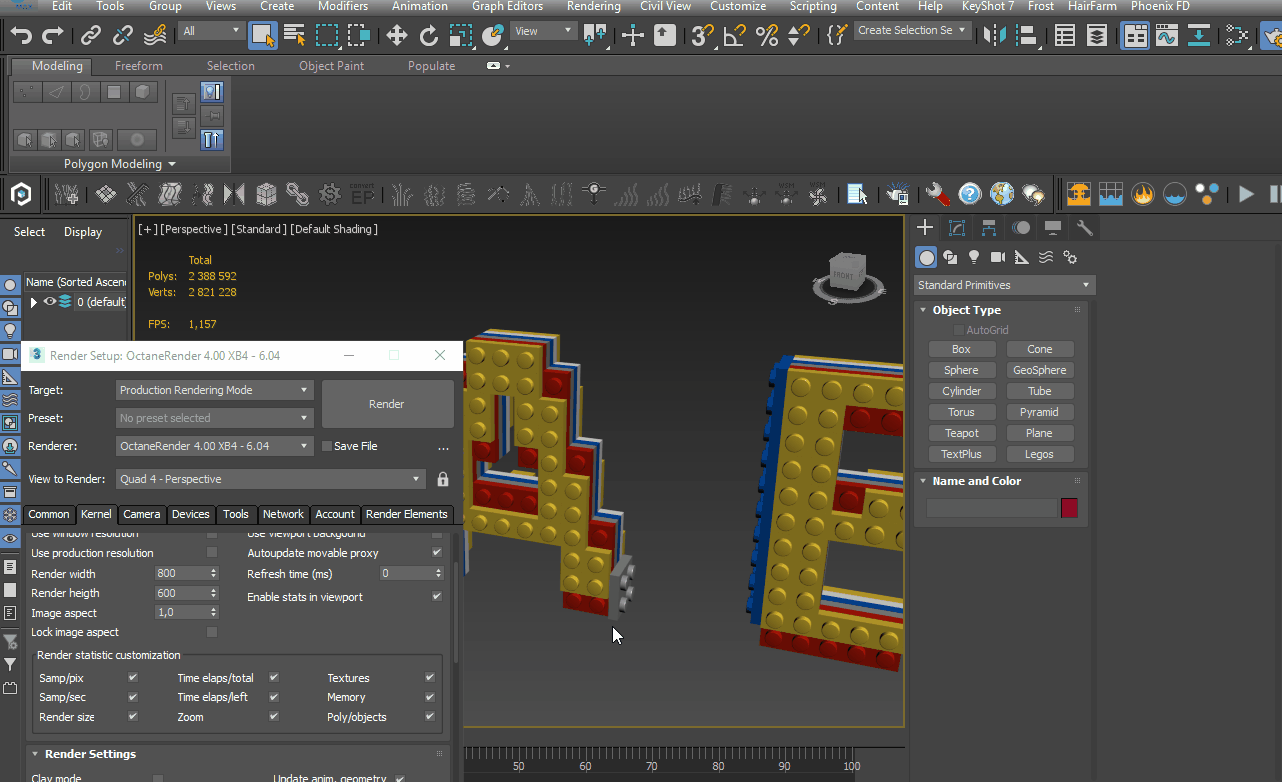
Task: Open the red object color swatch
Action: pyautogui.click(x=1070, y=508)
